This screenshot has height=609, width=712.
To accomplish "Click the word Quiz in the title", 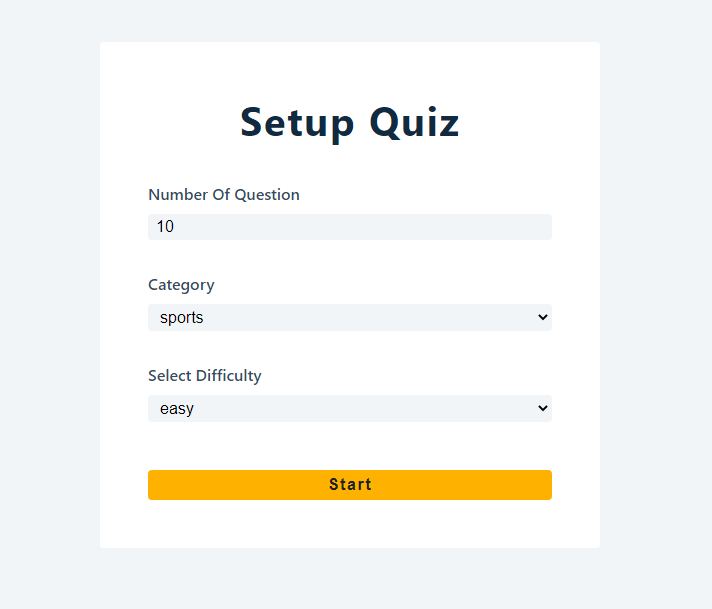I will 414,122.
